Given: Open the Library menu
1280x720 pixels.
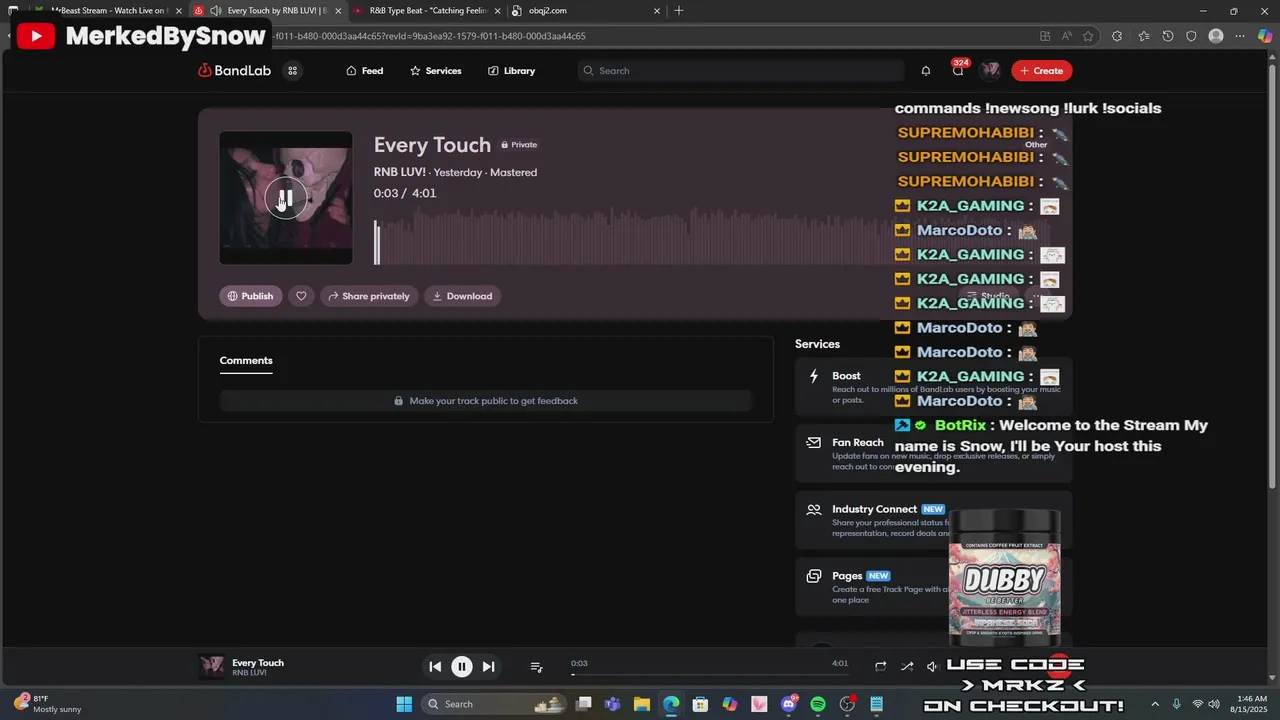Looking at the screenshot, I should 512,71.
